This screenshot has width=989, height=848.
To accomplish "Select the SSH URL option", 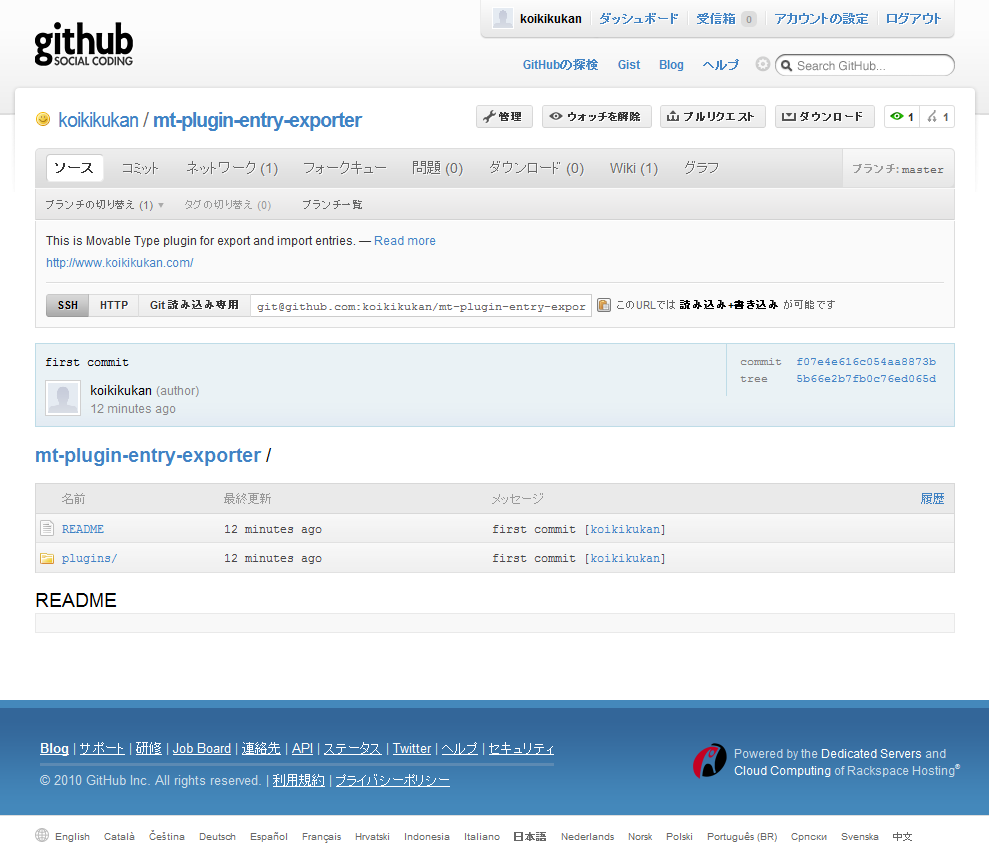I will coord(67,305).
